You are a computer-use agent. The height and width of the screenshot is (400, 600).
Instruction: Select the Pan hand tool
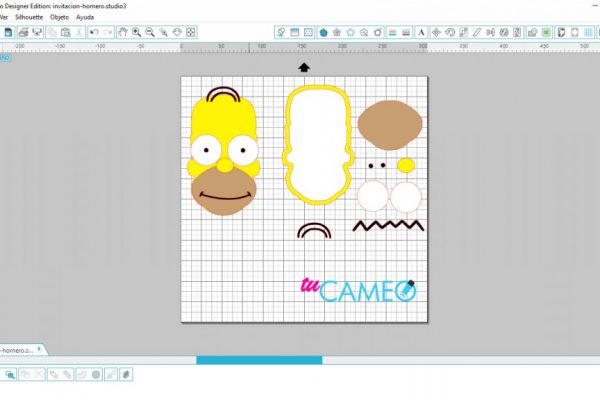122,33
